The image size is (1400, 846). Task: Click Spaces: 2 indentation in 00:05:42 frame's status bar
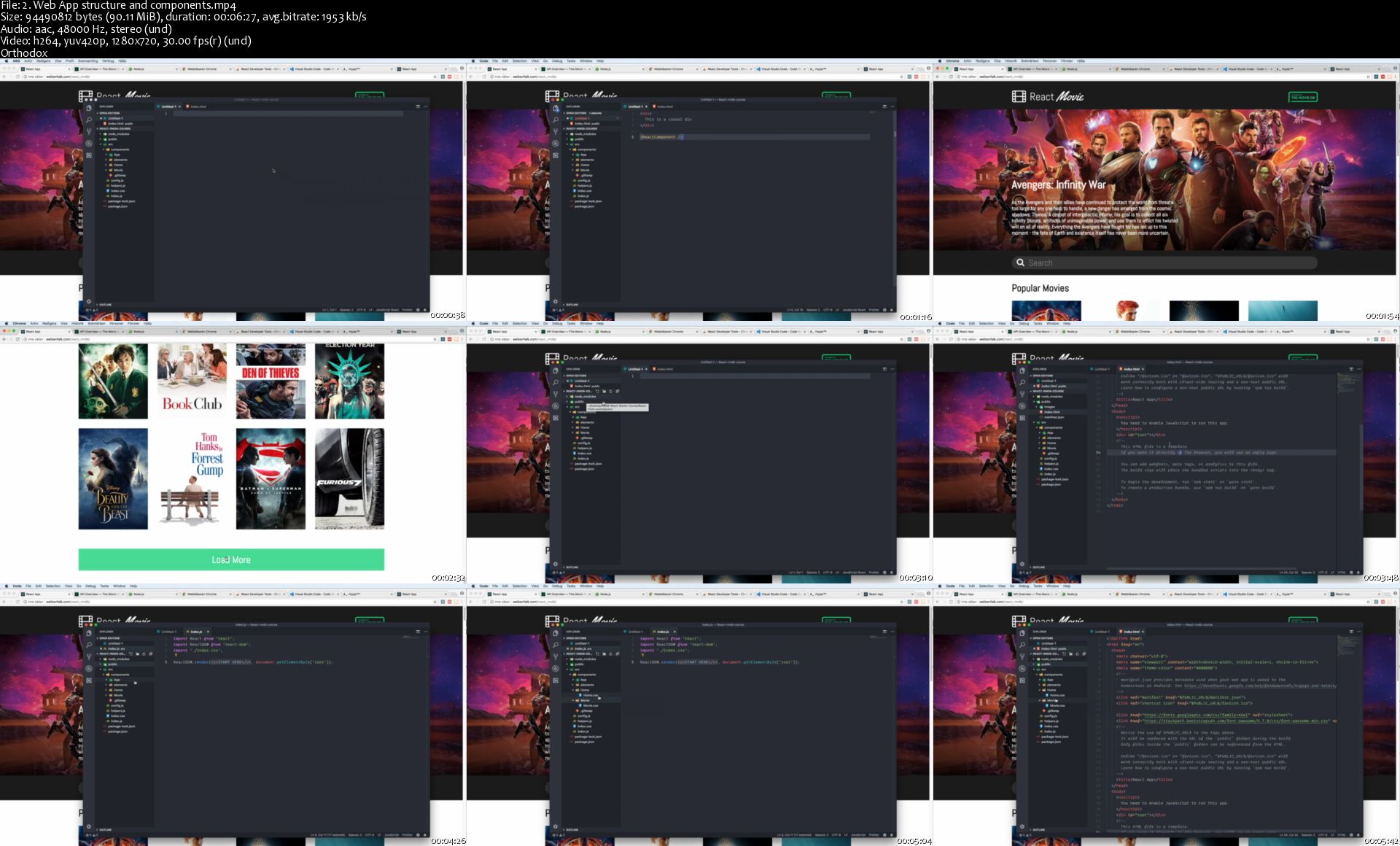click(1308, 835)
